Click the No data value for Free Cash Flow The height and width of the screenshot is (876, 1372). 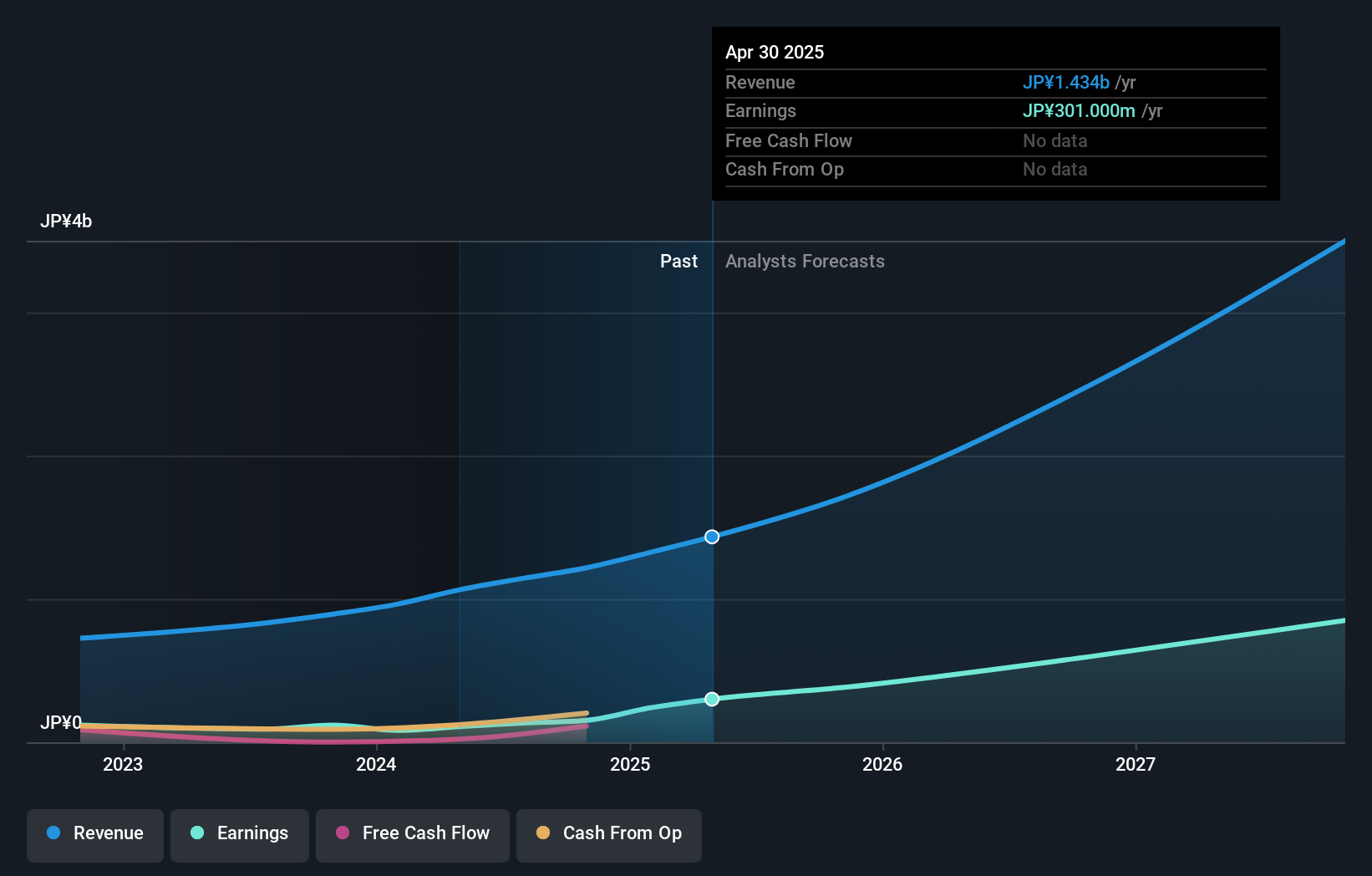click(1055, 141)
